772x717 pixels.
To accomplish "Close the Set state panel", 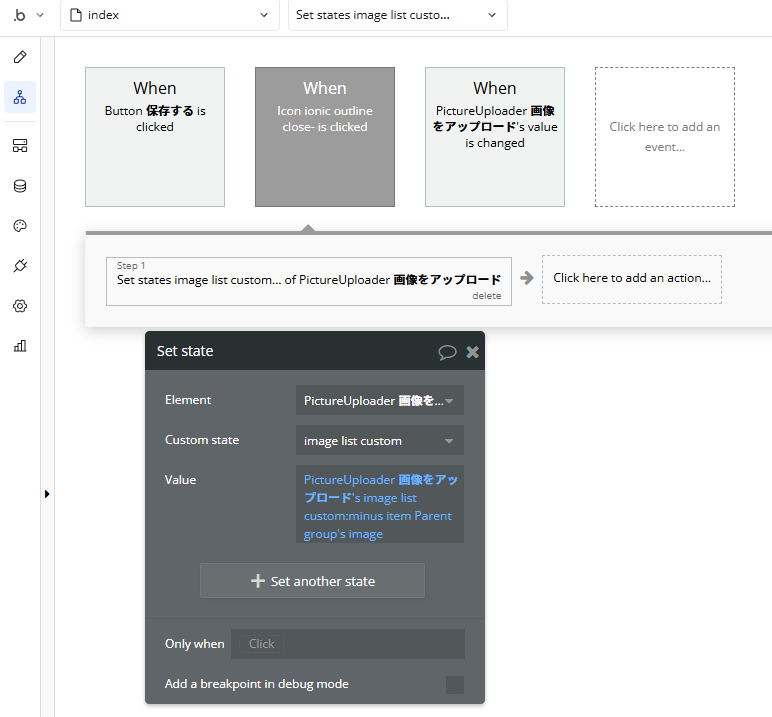I will (x=473, y=352).
